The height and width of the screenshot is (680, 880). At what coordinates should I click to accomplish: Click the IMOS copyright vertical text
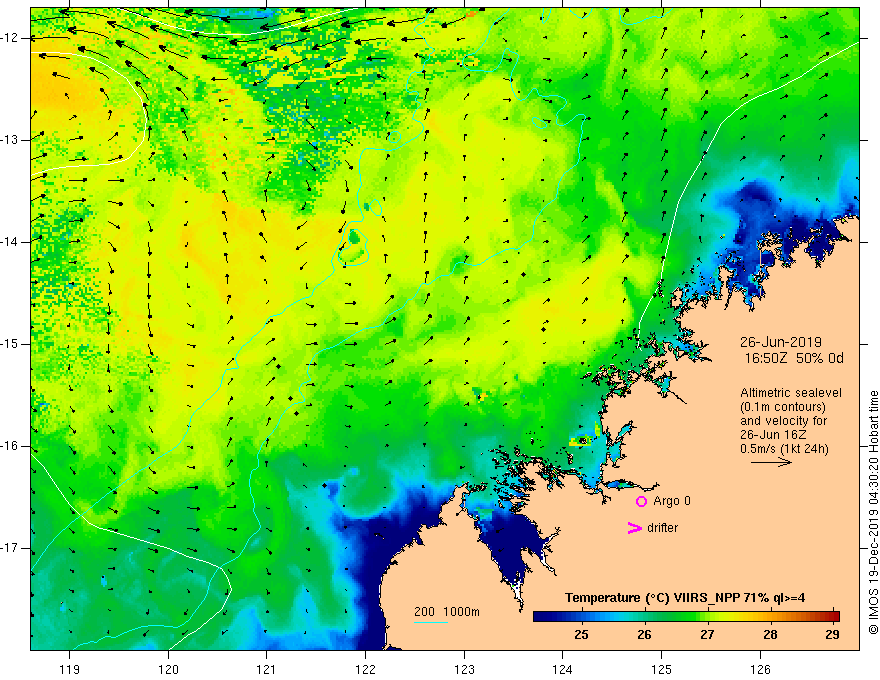click(873, 512)
